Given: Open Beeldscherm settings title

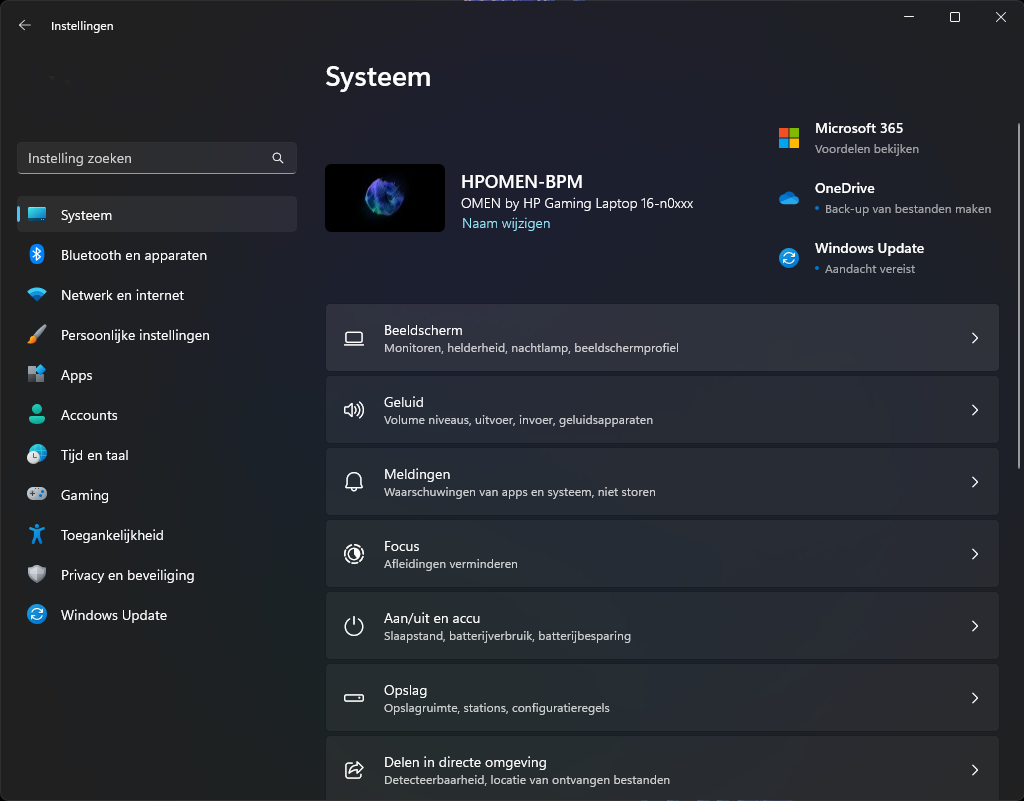Looking at the screenshot, I should click(x=423, y=330).
